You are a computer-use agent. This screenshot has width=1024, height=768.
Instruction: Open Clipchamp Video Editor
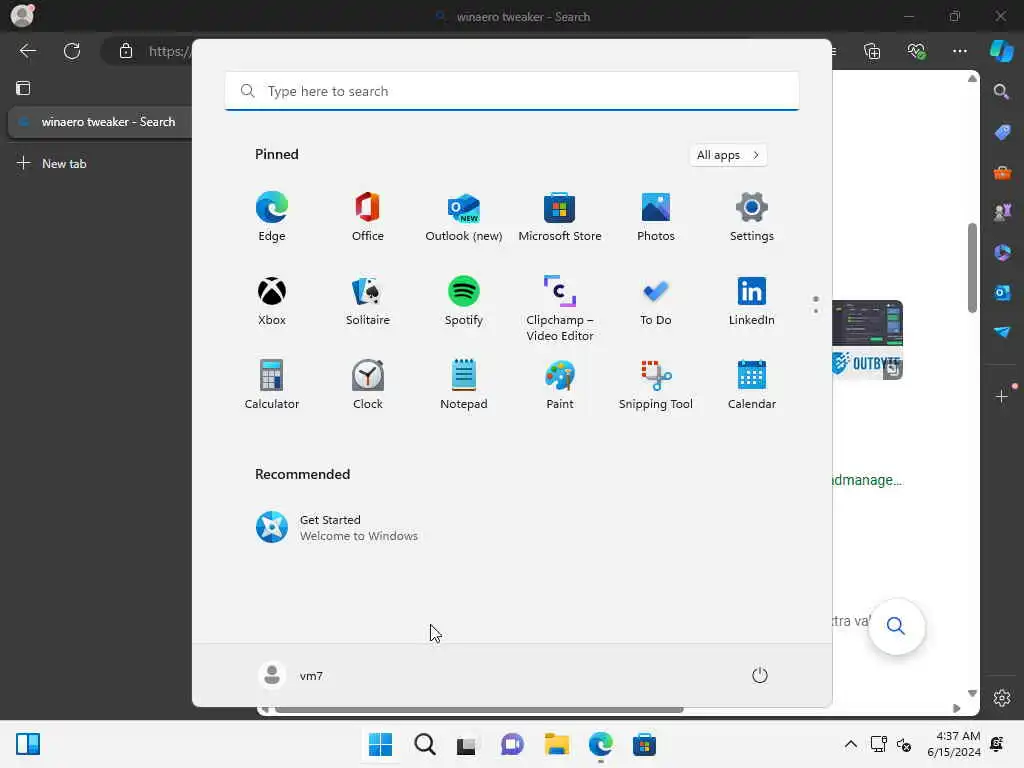click(560, 308)
